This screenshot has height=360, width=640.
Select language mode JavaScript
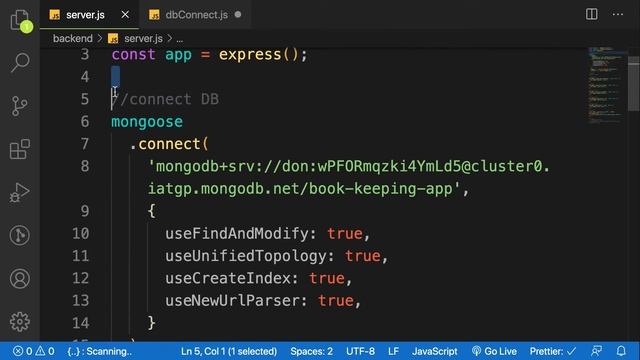coord(435,351)
